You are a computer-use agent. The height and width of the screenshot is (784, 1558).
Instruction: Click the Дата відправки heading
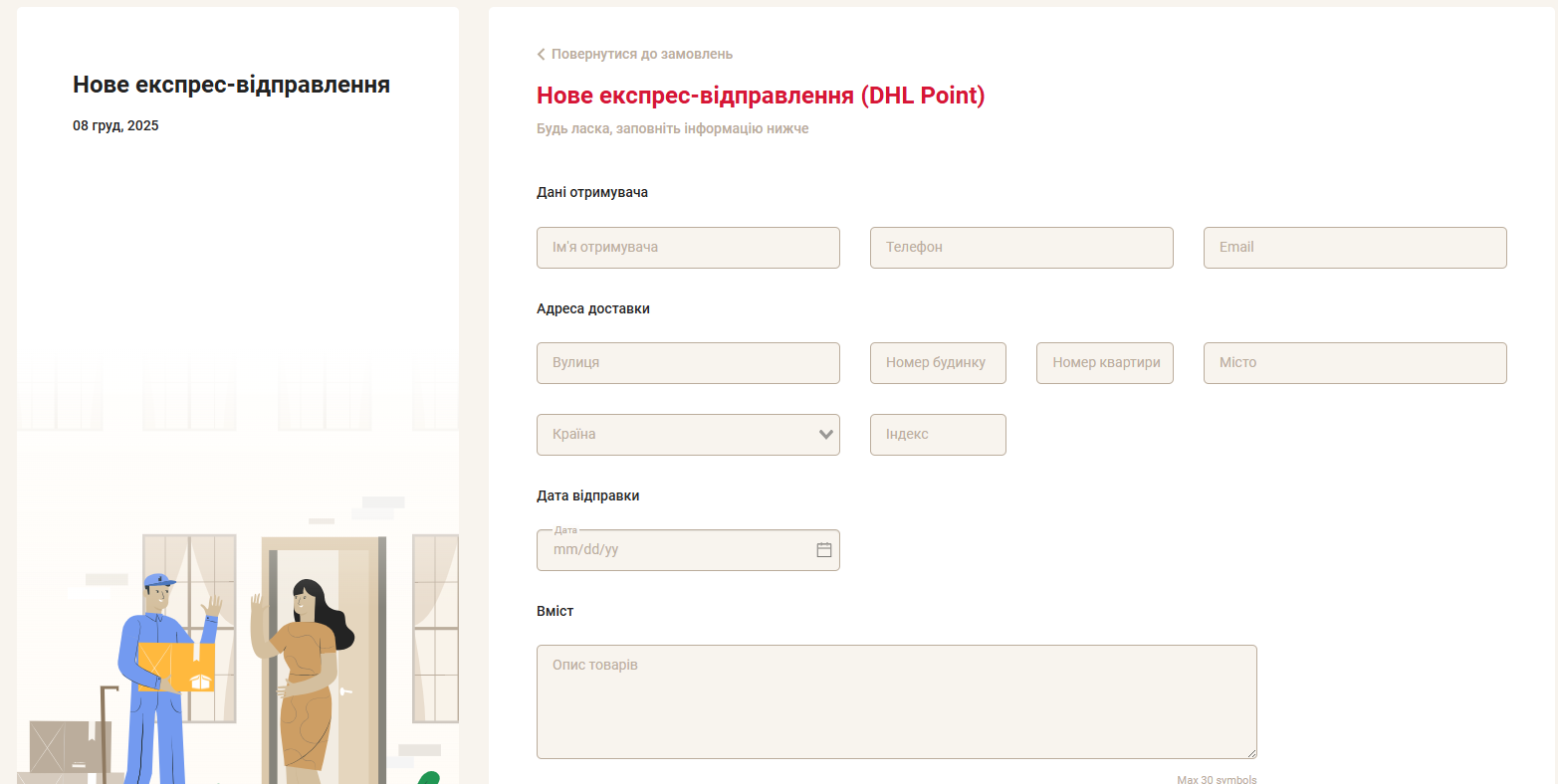pos(588,495)
